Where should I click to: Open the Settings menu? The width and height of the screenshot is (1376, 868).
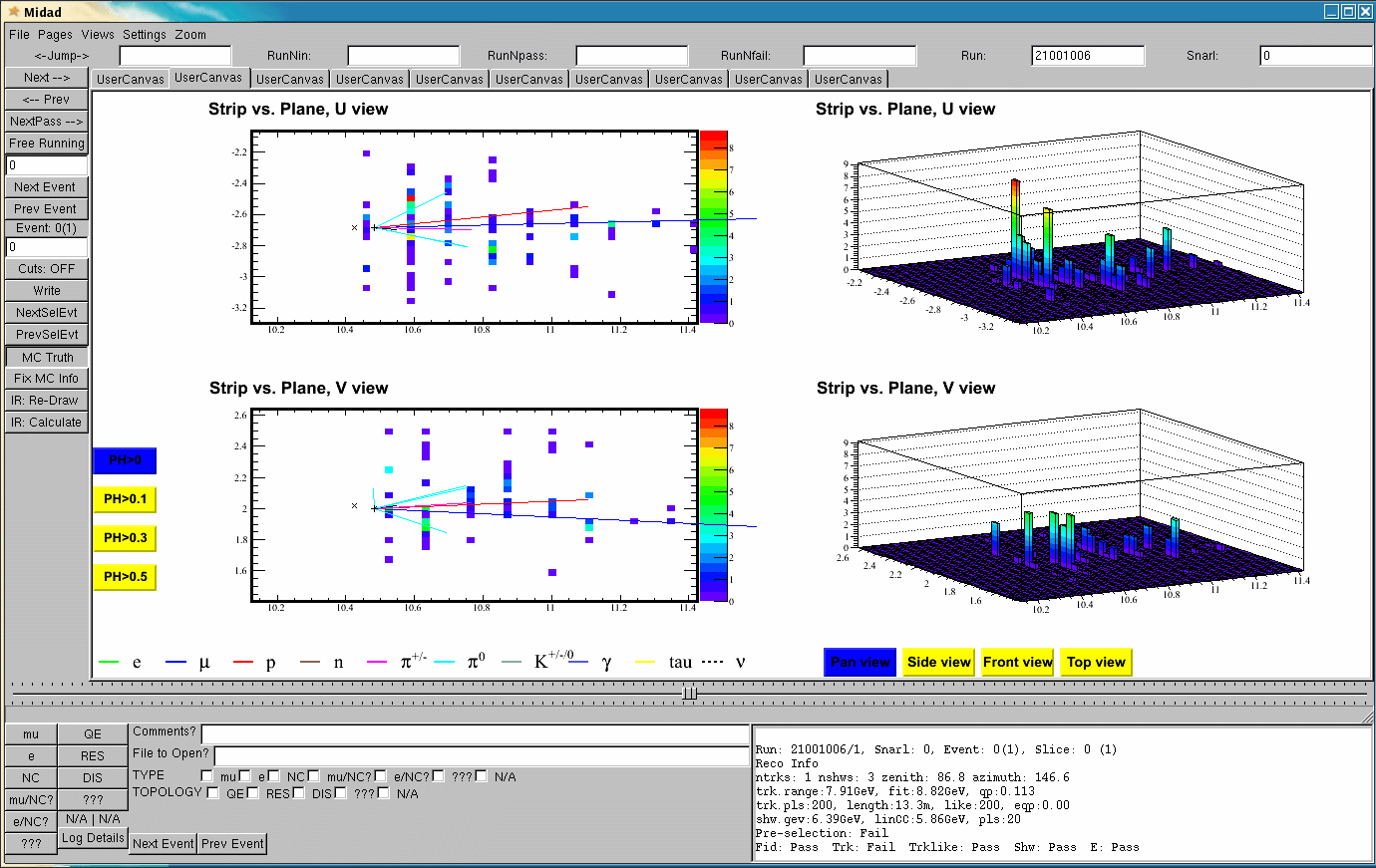[x=145, y=34]
